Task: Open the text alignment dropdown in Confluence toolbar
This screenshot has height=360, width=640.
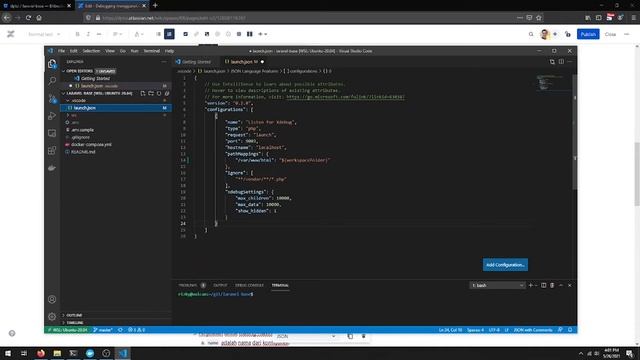Action: pos(118,34)
